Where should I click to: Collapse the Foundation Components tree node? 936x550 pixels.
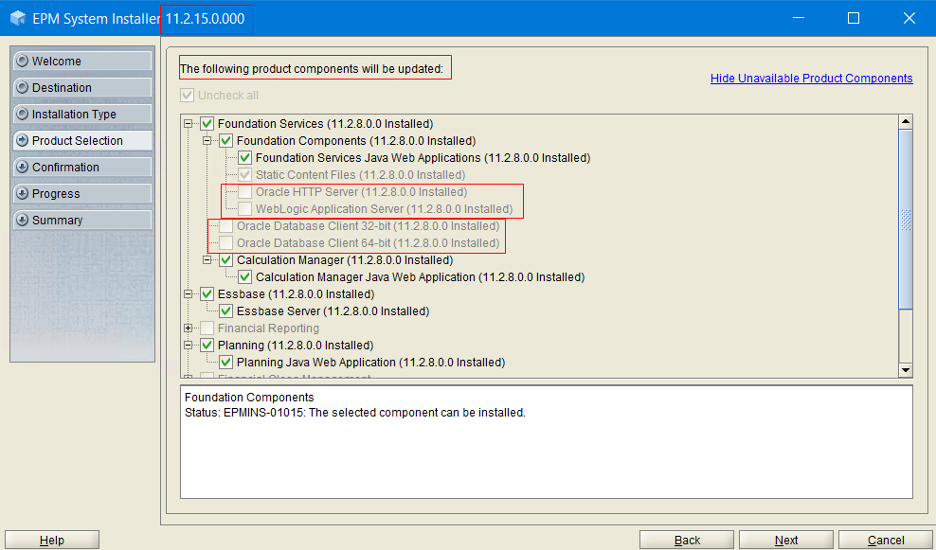[x=207, y=141]
